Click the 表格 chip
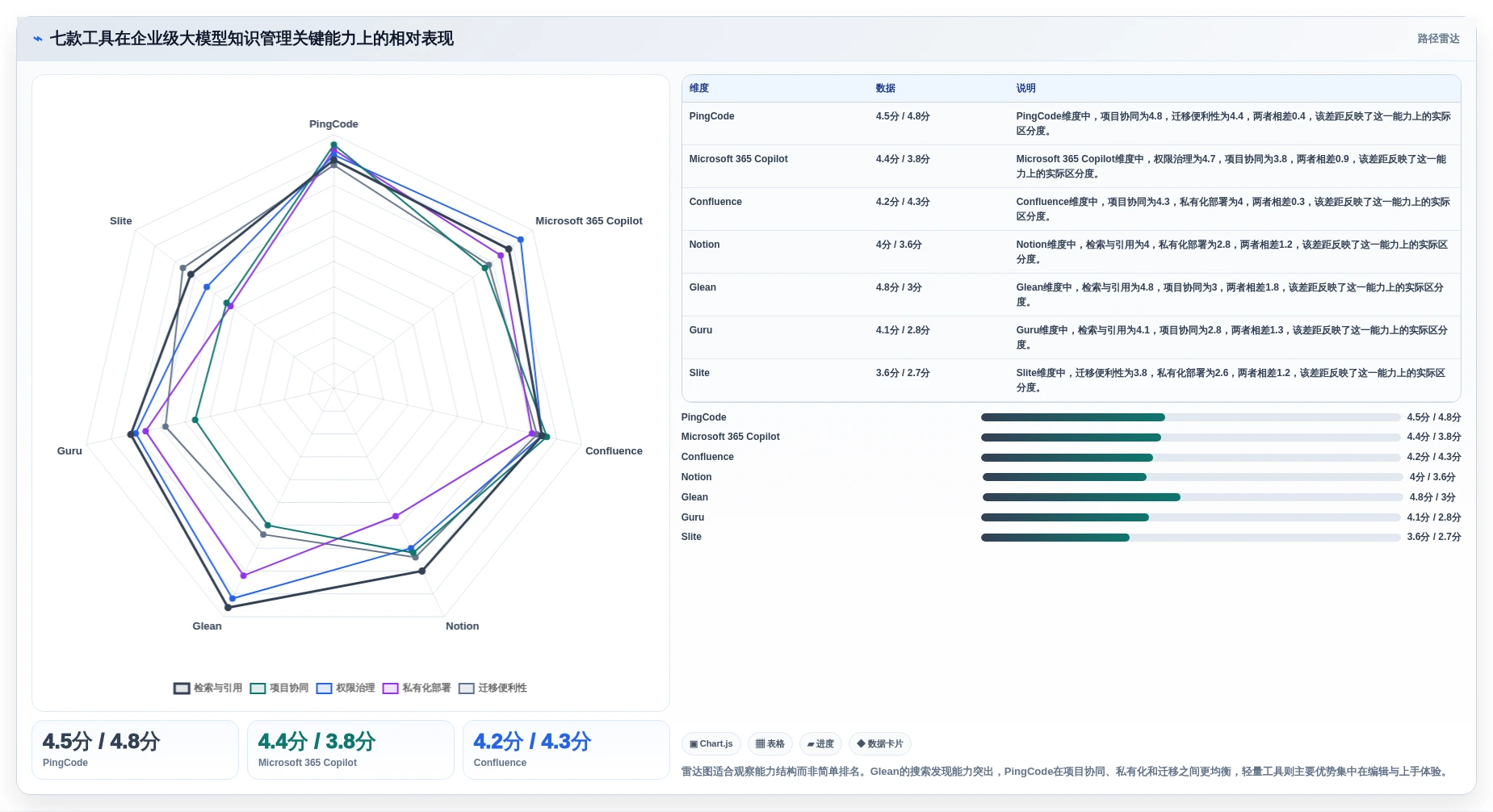1493x812 pixels. coord(770,743)
